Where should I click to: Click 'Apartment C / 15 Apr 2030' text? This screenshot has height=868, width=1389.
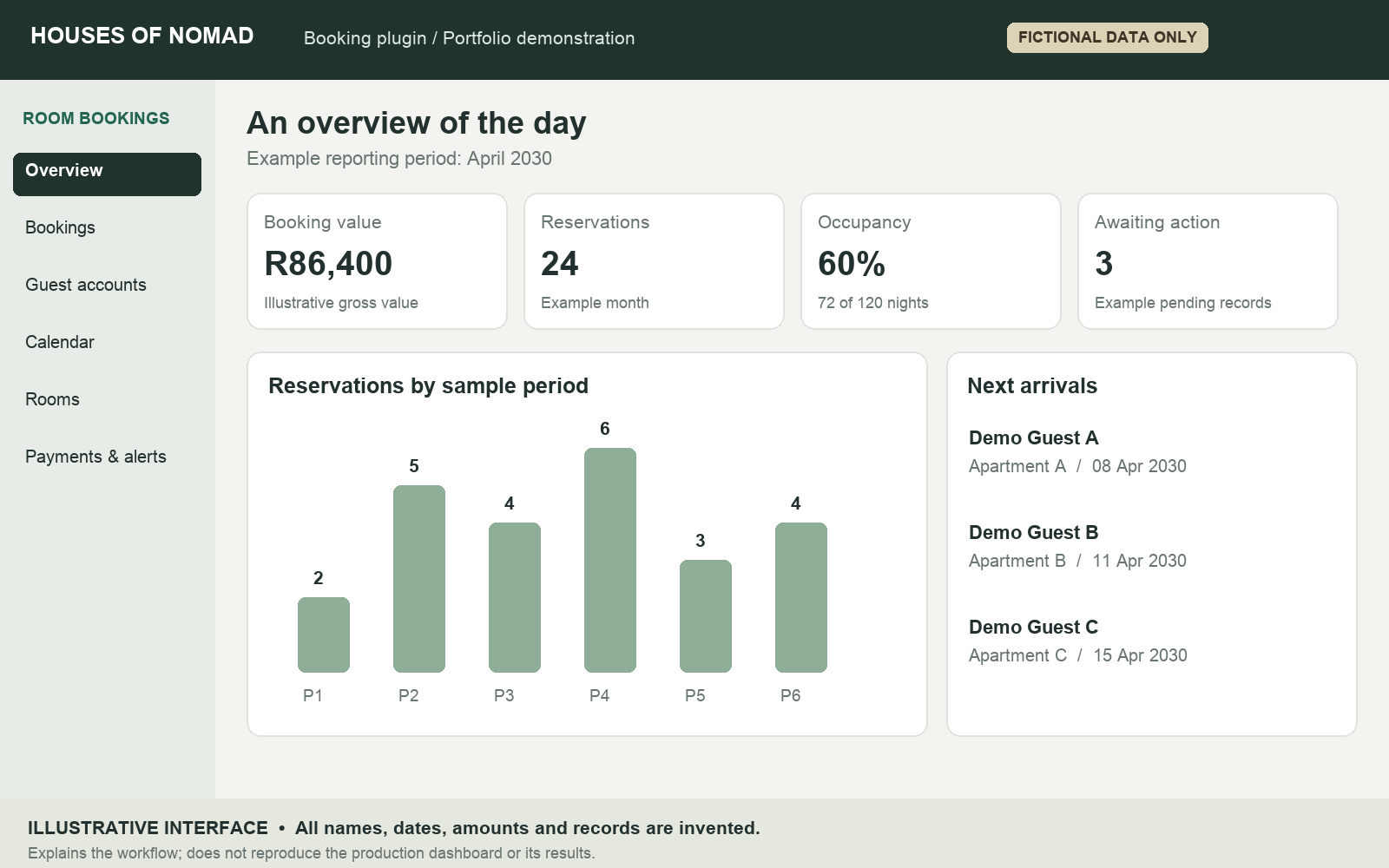pos(1078,655)
